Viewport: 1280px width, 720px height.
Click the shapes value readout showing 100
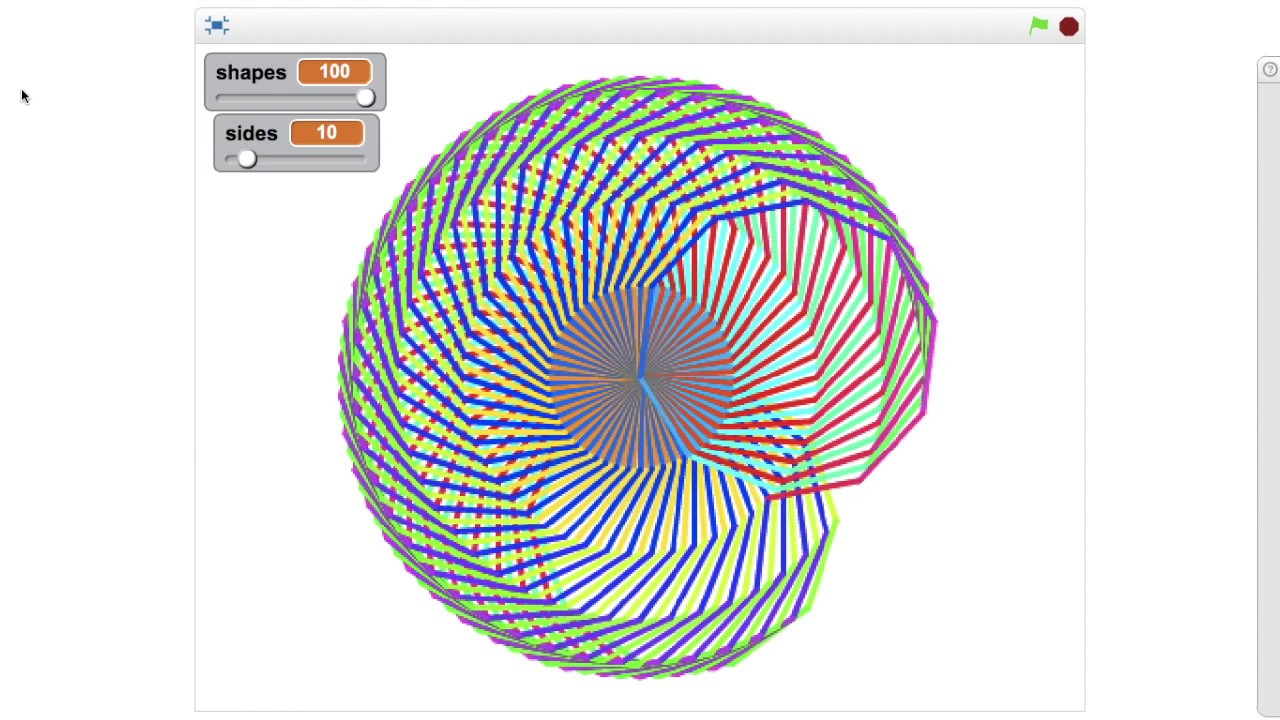click(334, 72)
